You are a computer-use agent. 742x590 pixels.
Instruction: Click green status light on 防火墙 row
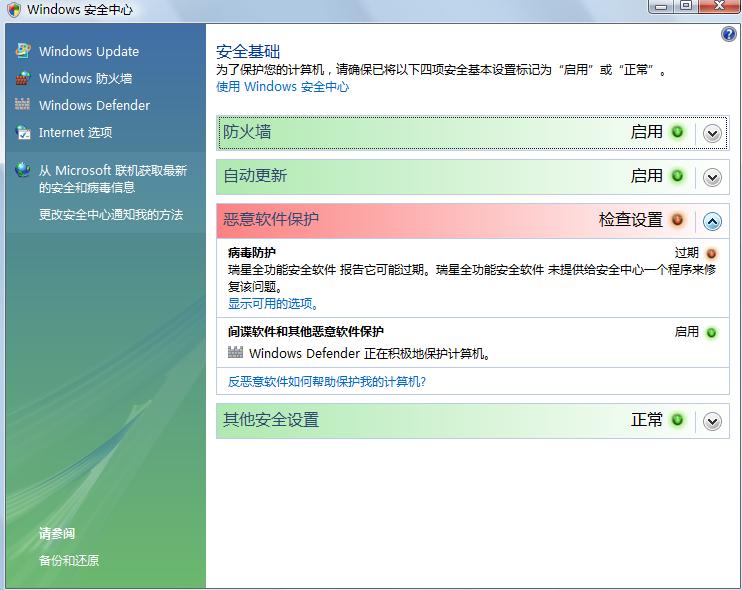coord(678,132)
